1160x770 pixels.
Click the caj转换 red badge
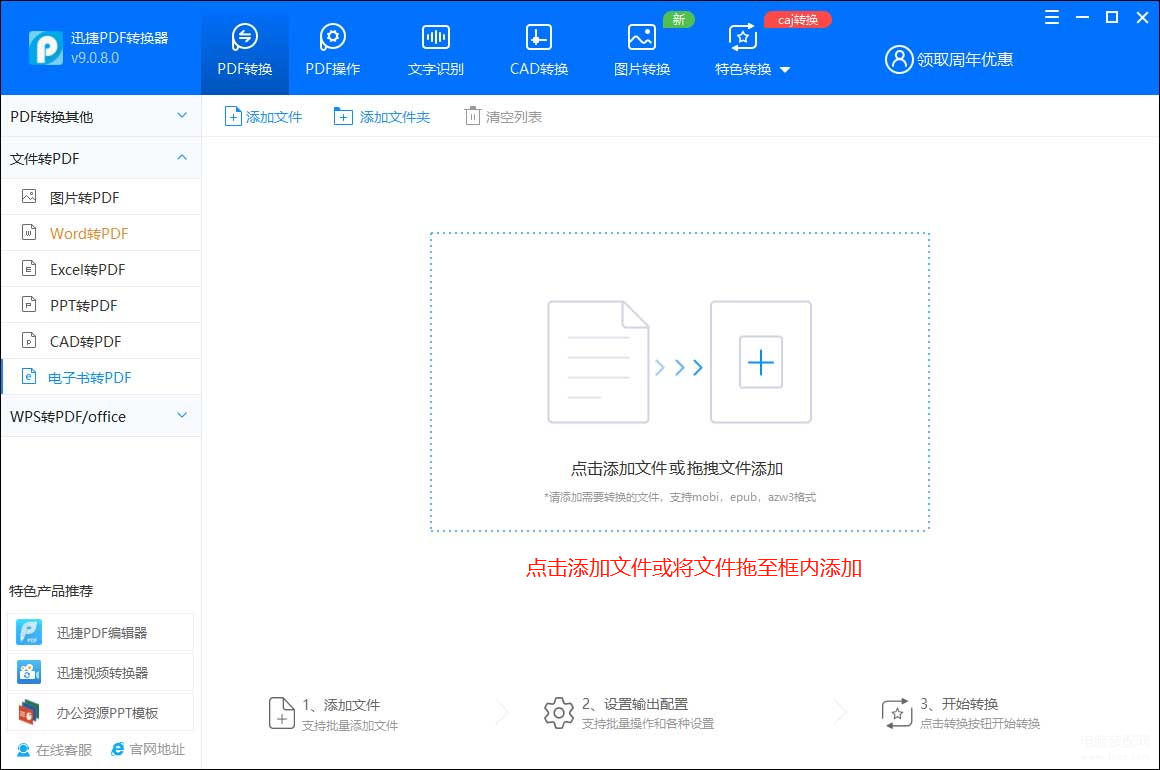798,20
